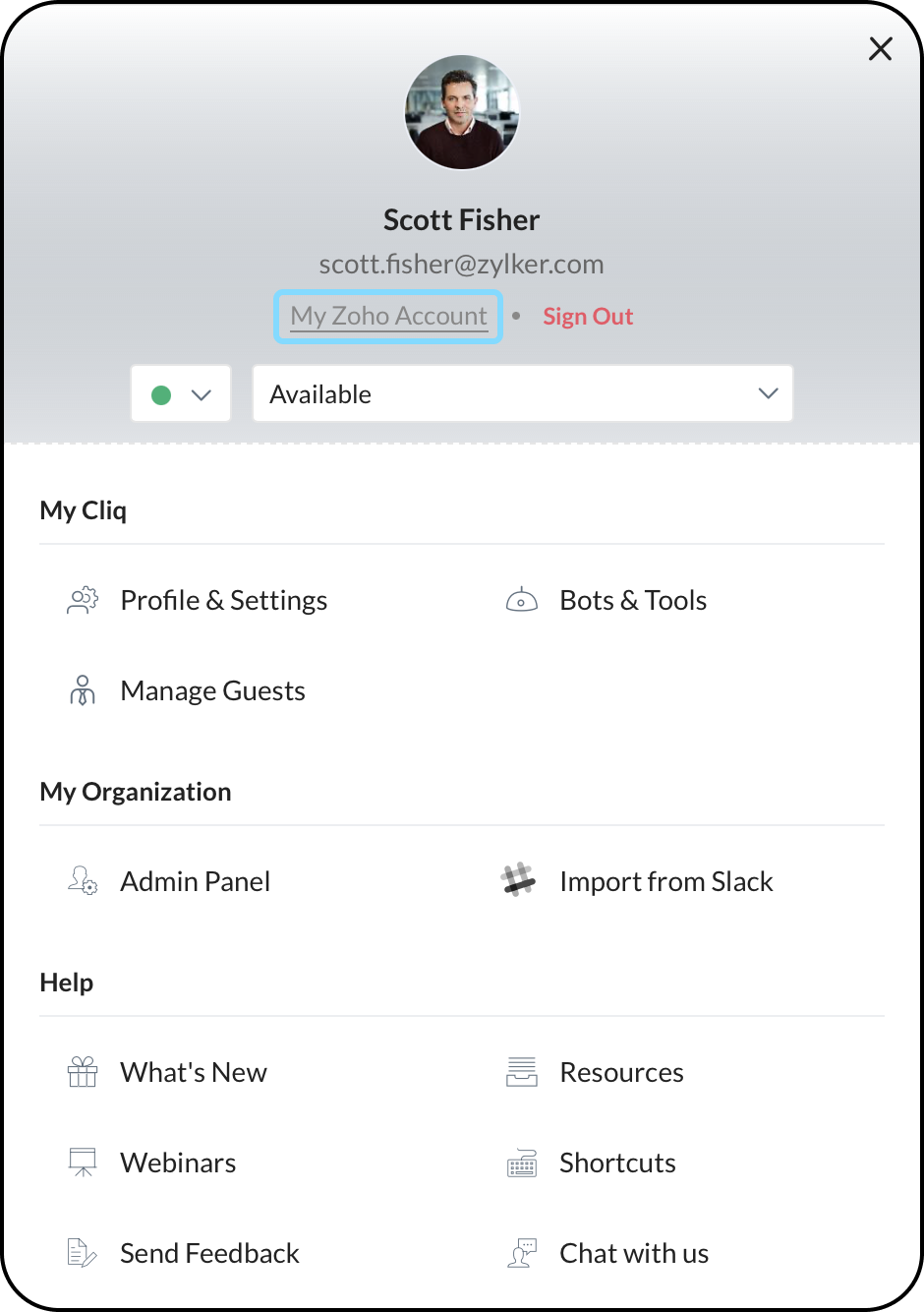Select Import from Slack menu entry

point(665,881)
